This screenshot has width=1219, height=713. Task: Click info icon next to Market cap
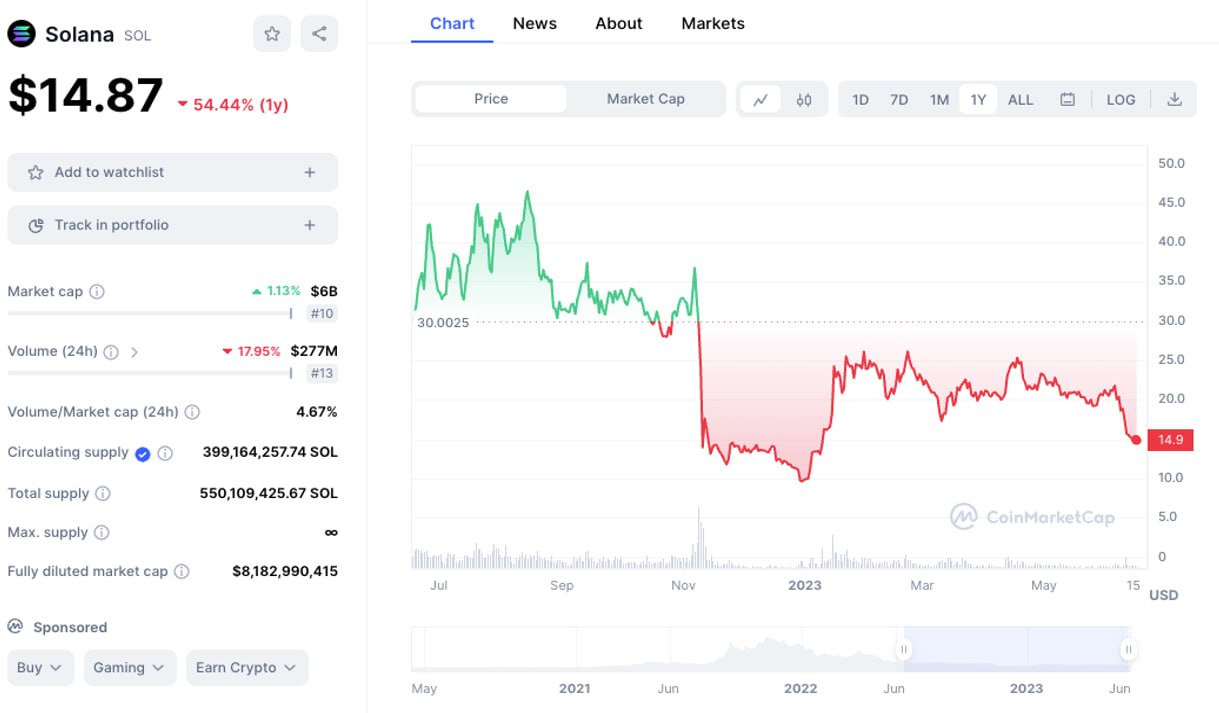tap(97, 292)
